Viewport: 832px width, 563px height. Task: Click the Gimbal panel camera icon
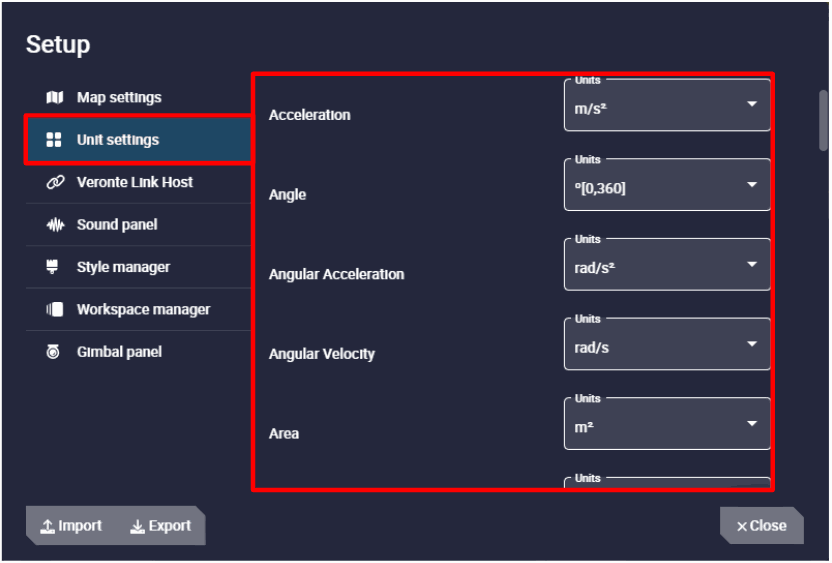coord(55,352)
